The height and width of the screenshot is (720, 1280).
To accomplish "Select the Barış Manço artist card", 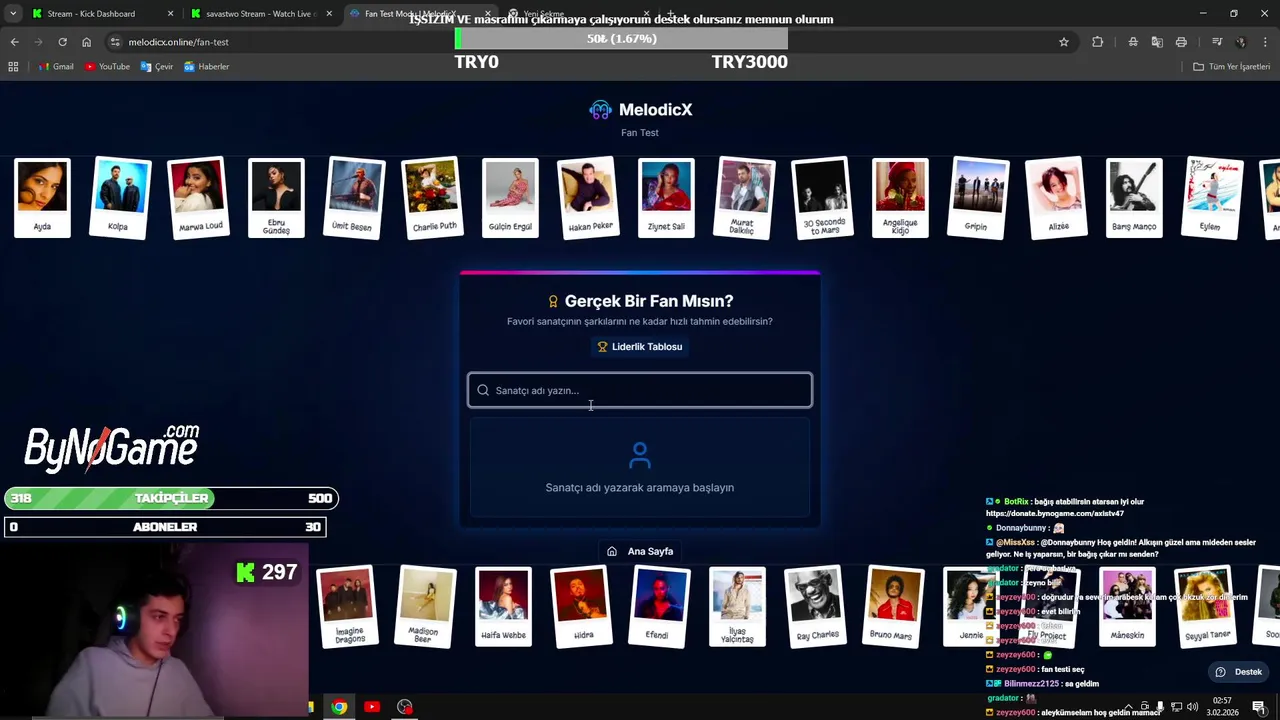I will pyautogui.click(x=1134, y=198).
